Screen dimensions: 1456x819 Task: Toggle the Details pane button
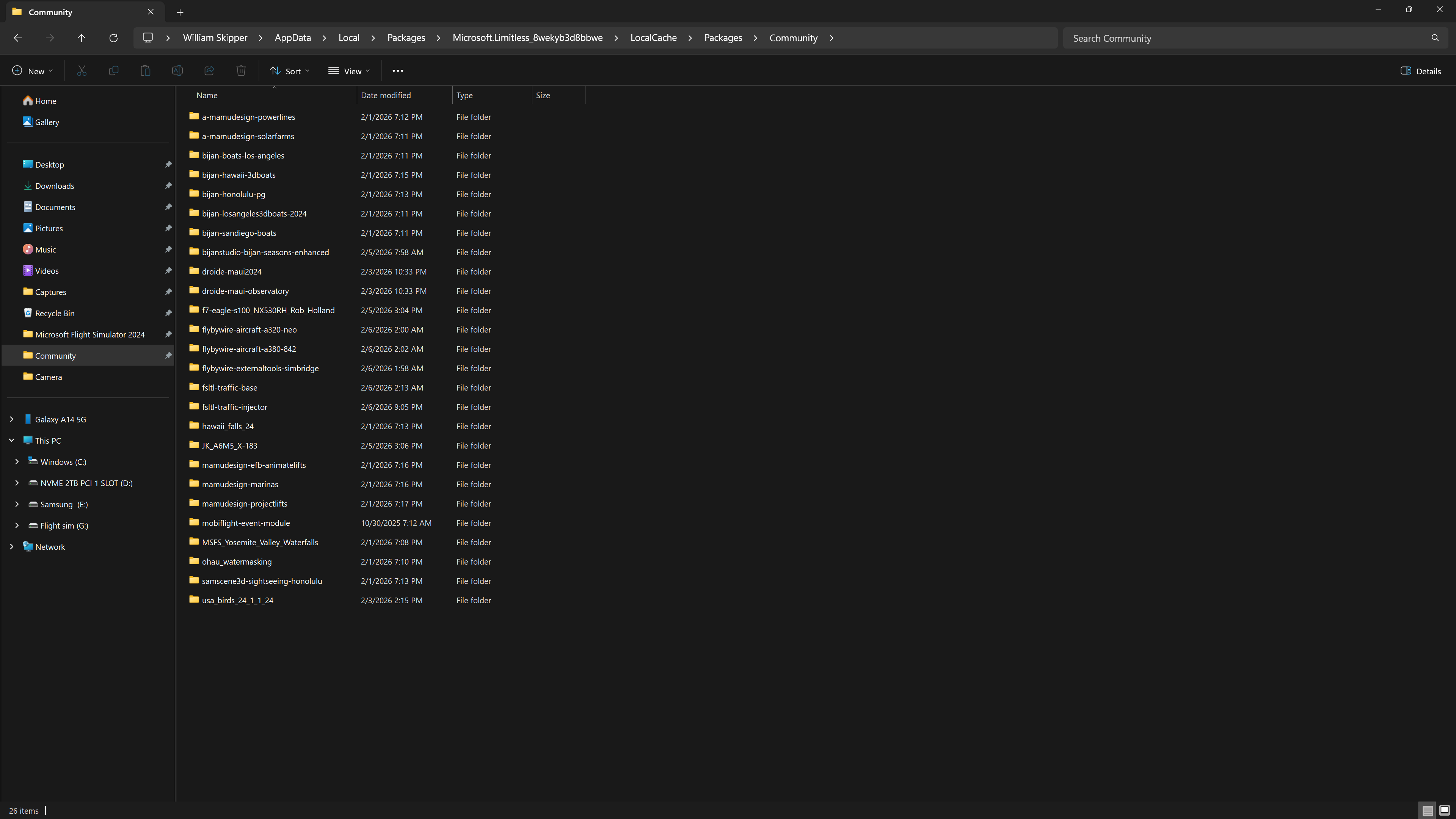[1420, 71]
